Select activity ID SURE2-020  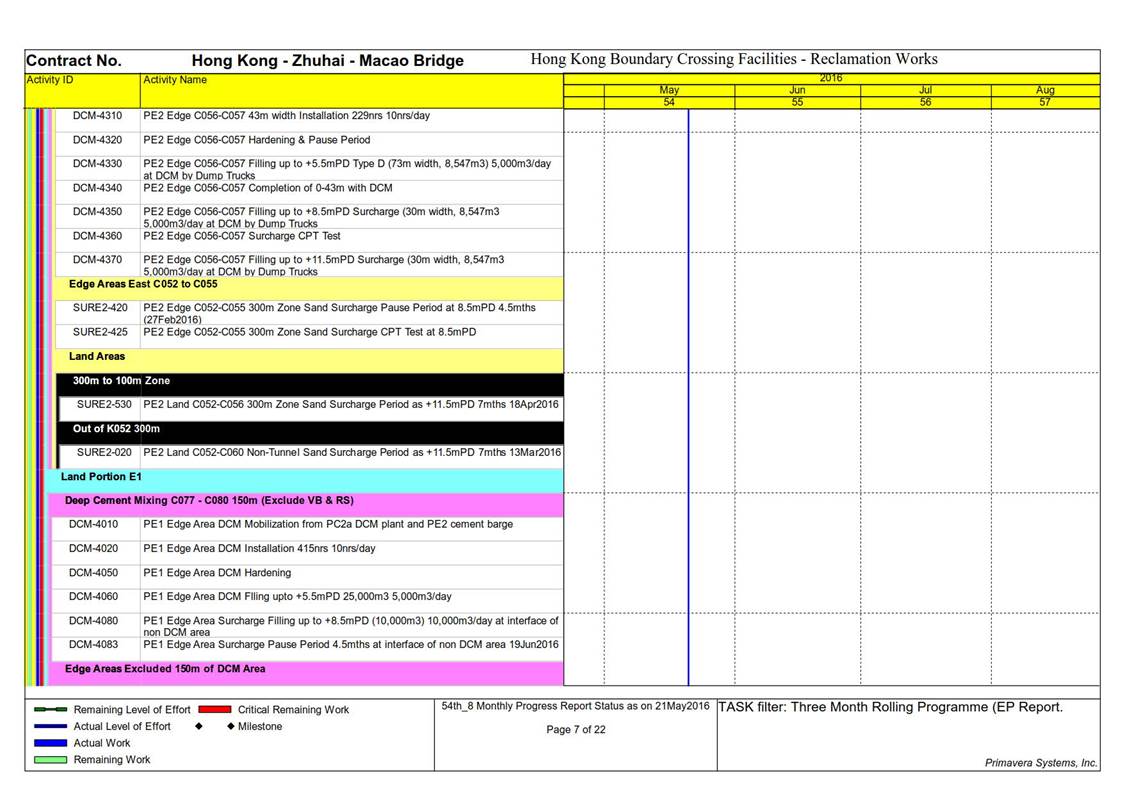point(105,452)
